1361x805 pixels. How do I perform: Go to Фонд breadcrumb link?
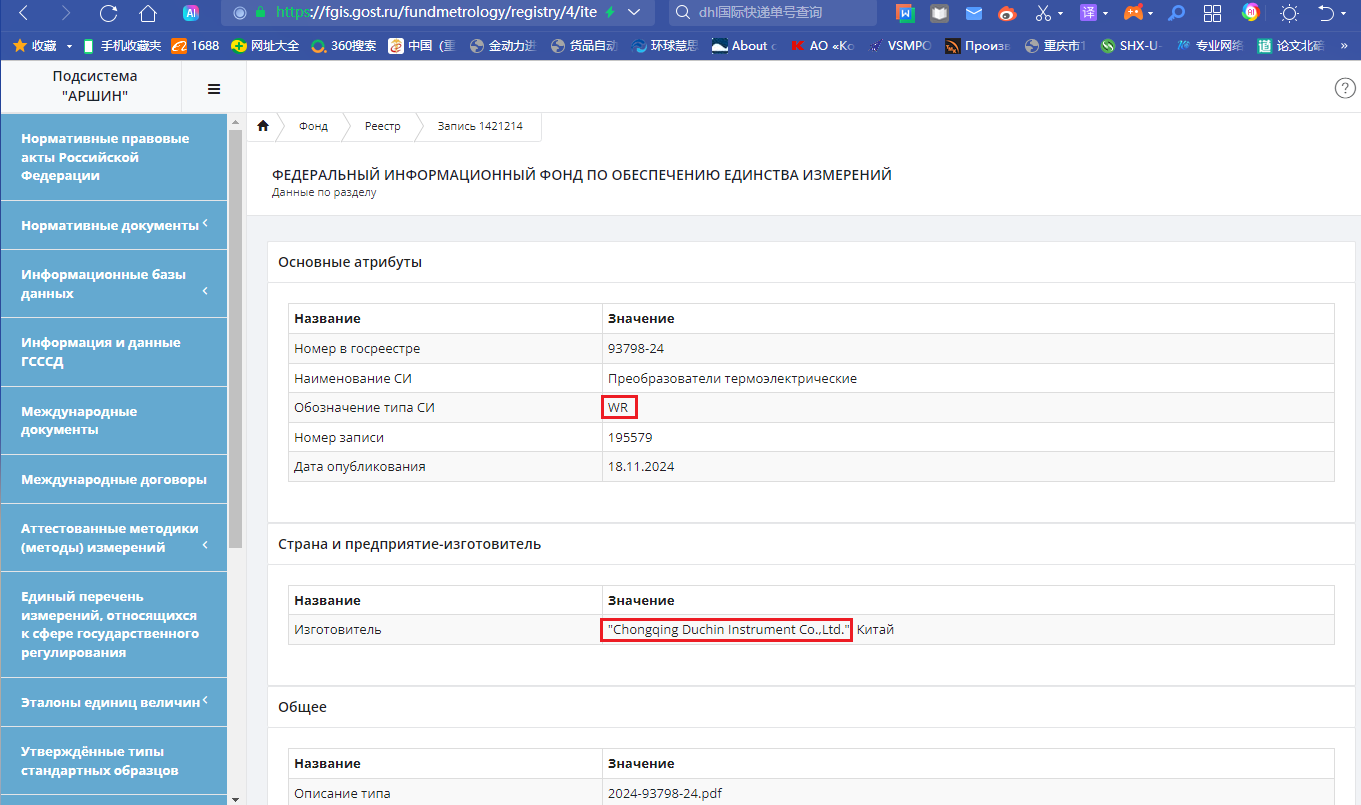[313, 126]
